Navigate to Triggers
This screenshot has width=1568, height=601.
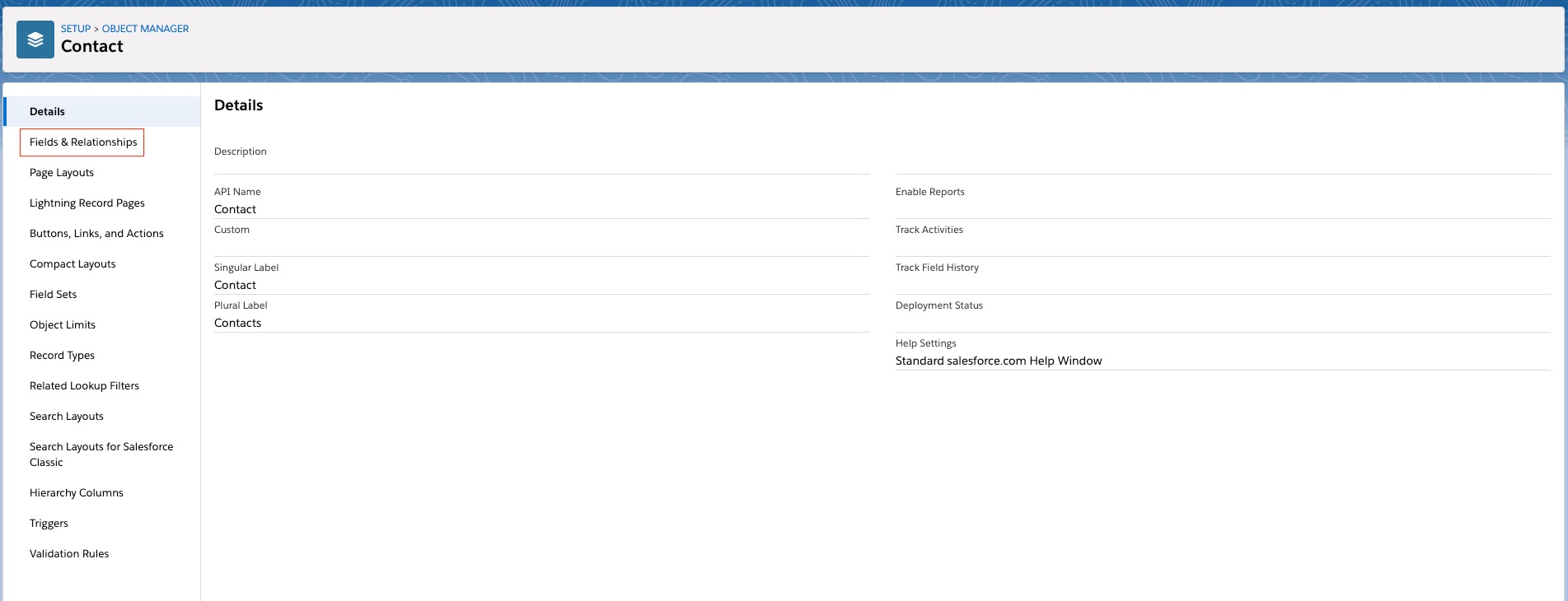point(49,524)
